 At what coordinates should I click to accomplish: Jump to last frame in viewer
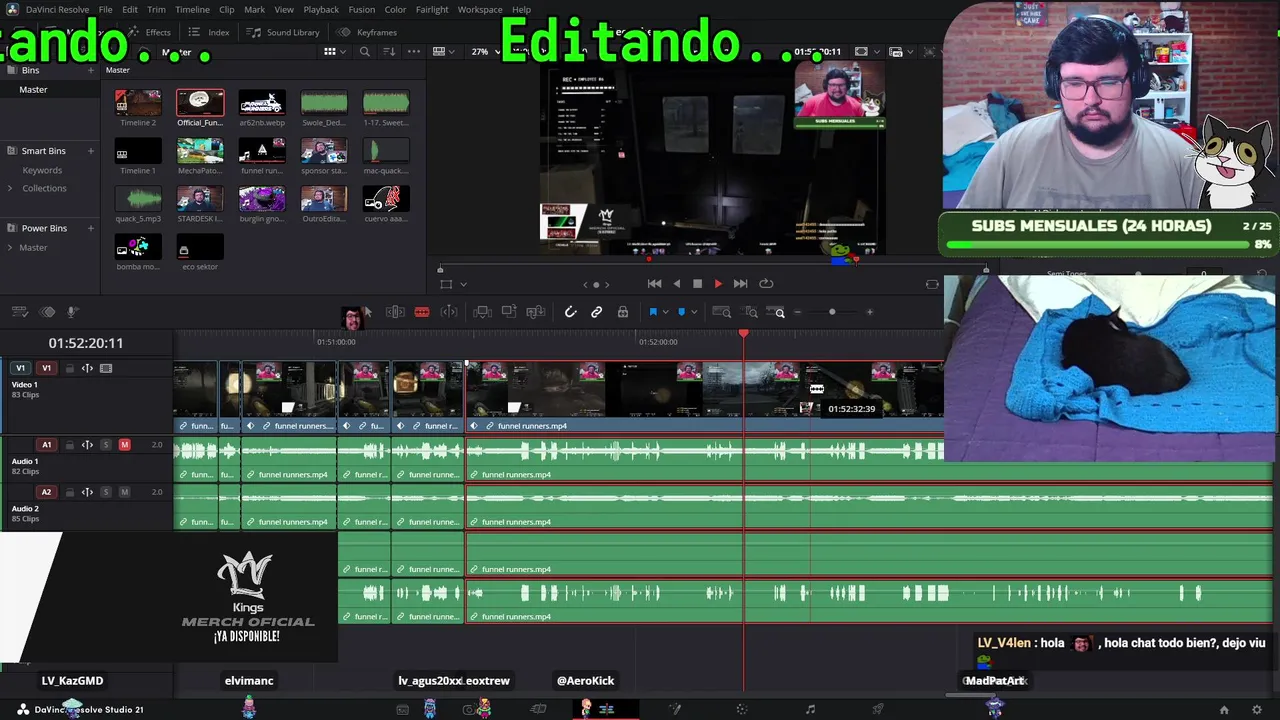click(x=740, y=284)
